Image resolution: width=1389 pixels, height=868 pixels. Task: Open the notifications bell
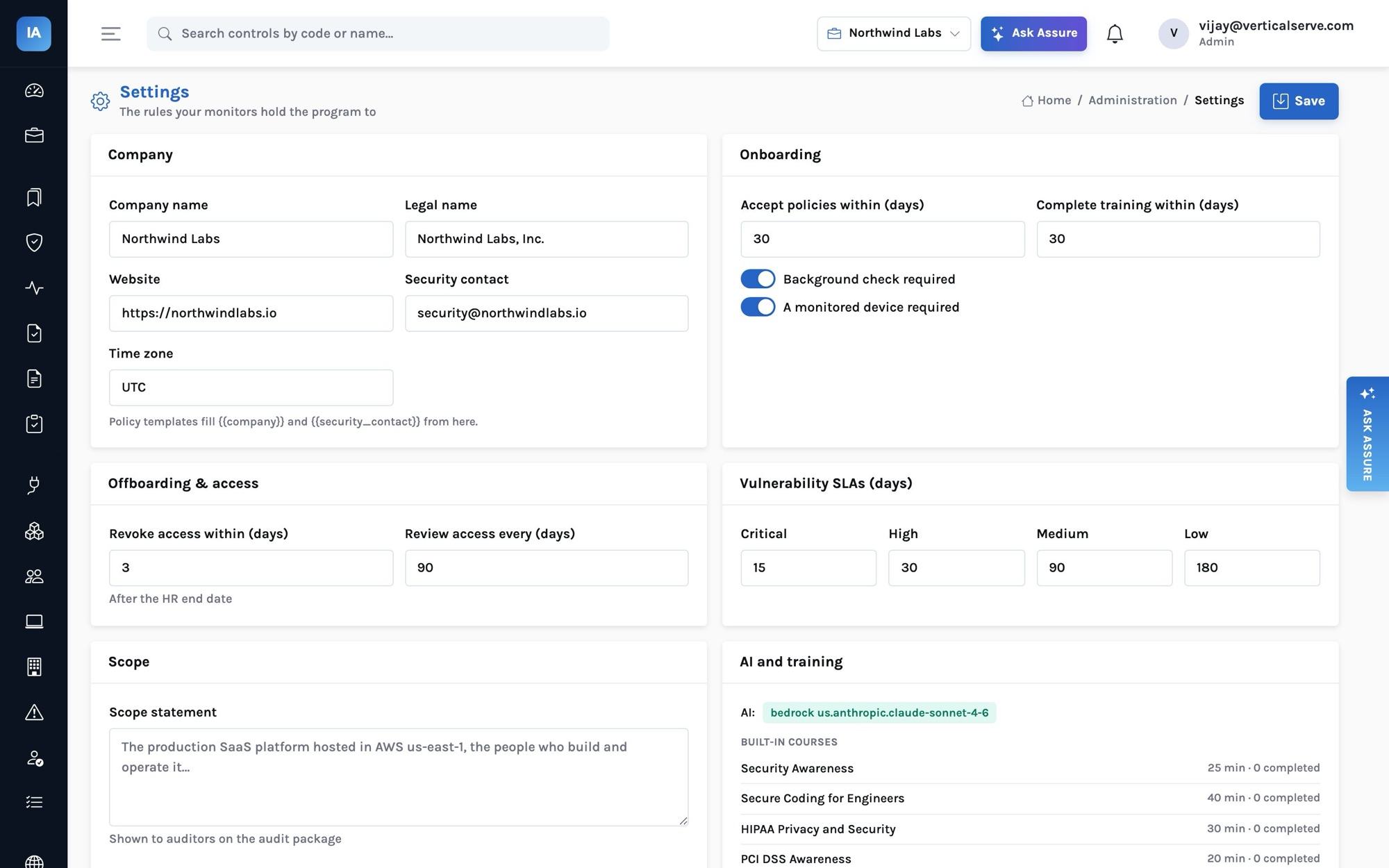point(1115,33)
